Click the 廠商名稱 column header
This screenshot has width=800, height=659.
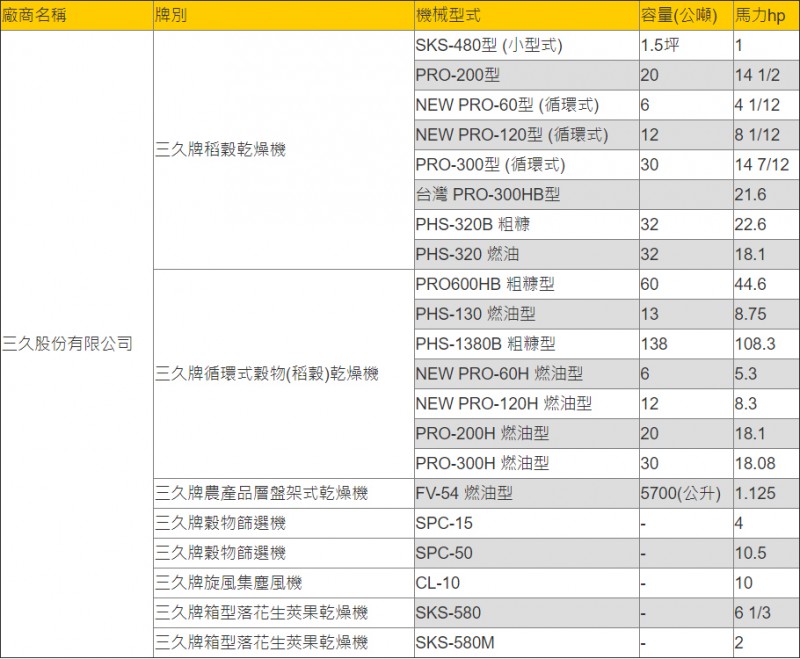(x=77, y=15)
